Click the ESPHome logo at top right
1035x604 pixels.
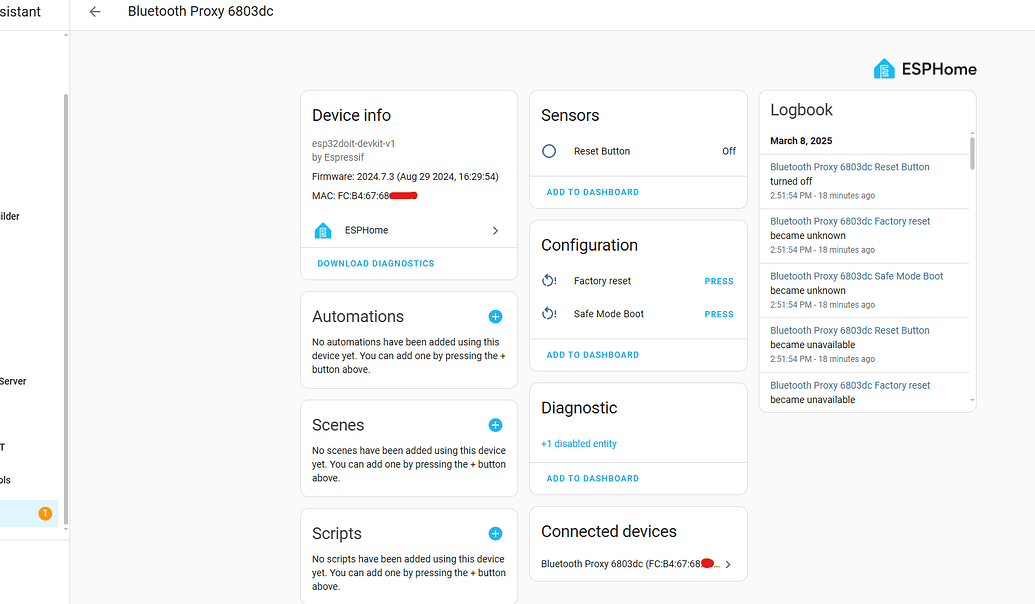tap(924, 68)
